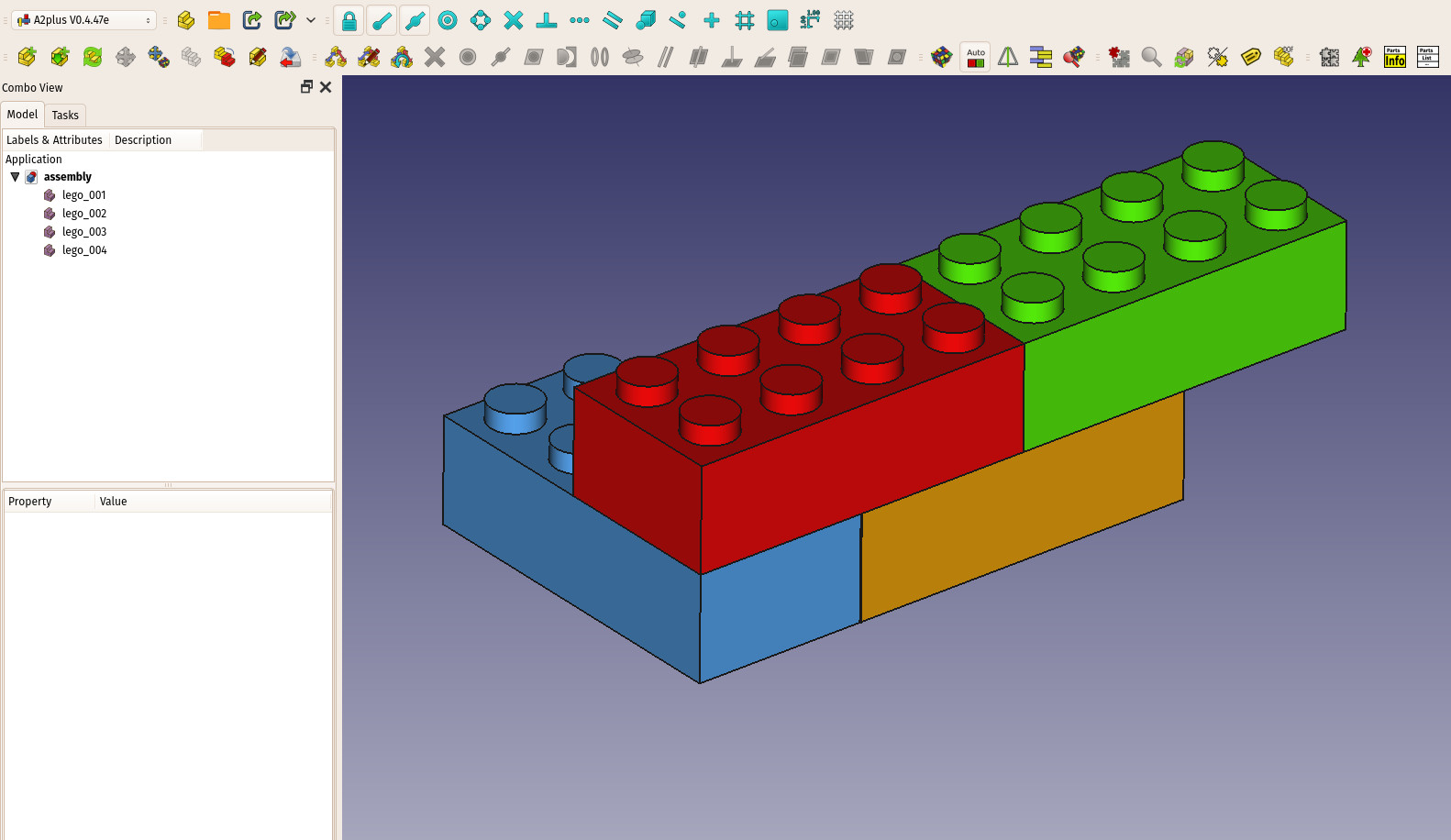Select the cyan perpendicular T-shaped constraint icon
This screenshot has height=840, width=1451.
coord(547,20)
